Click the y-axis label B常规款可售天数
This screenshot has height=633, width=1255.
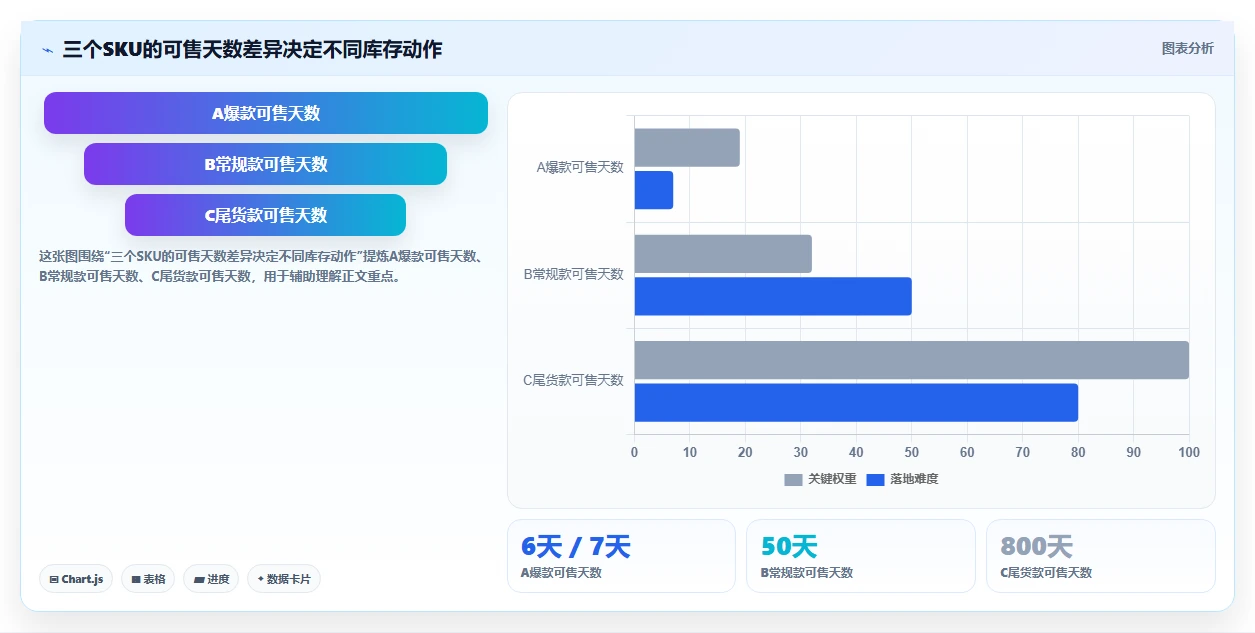coord(574,274)
